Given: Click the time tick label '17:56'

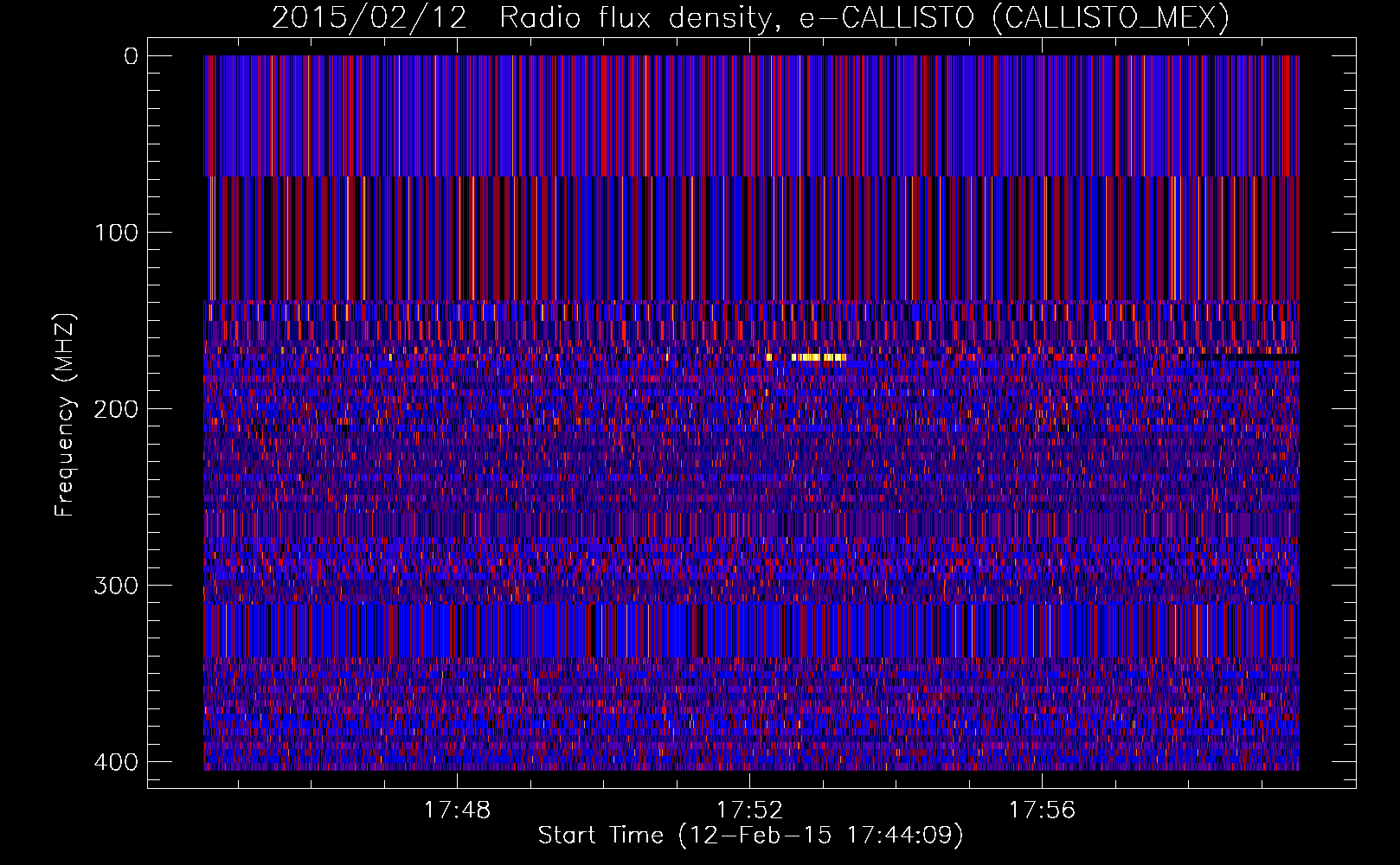Looking at the screenshot, I should (1042, 810).
